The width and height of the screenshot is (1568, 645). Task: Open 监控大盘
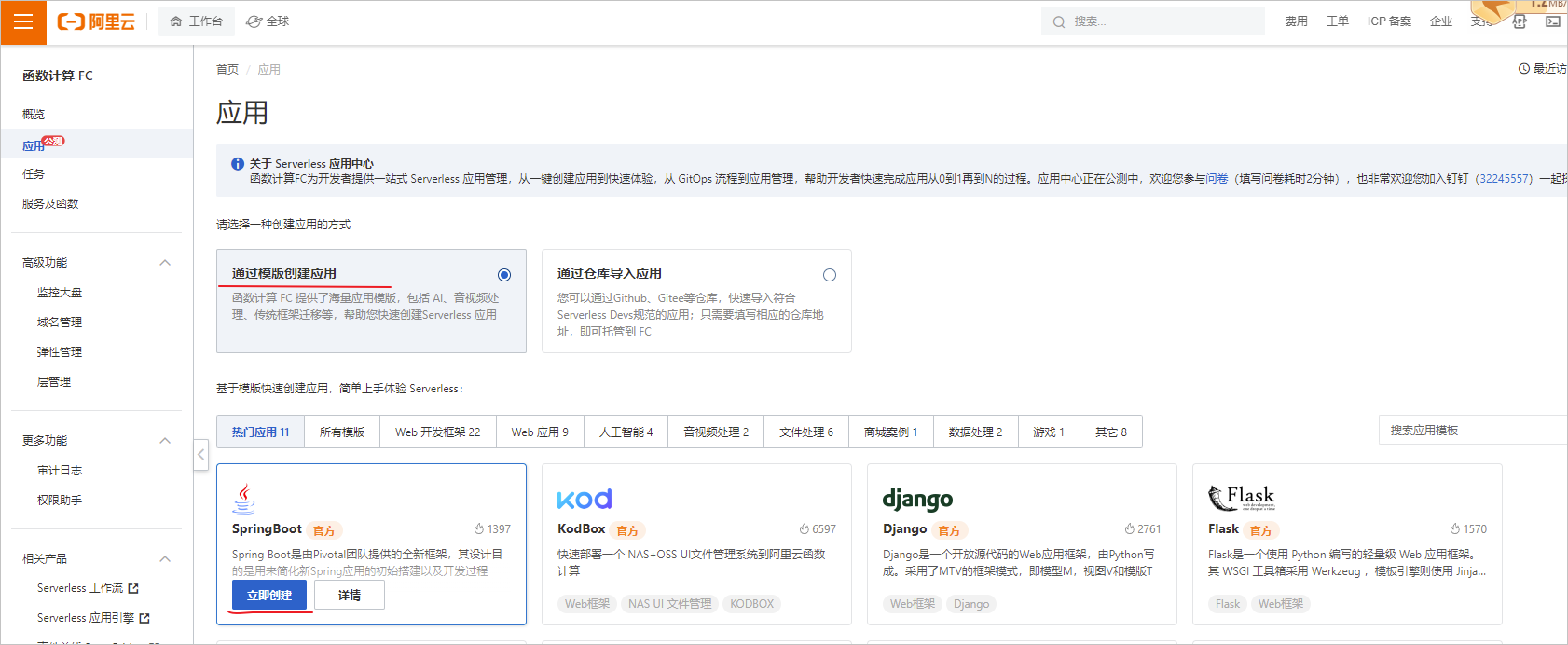[60, 293]
